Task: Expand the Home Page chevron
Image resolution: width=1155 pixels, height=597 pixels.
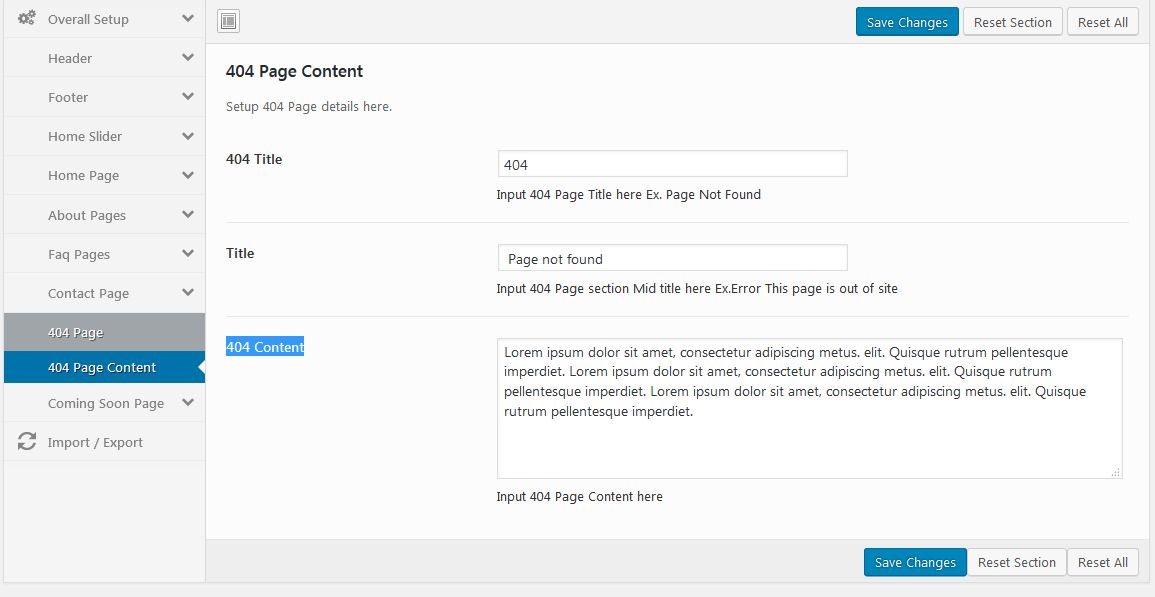Action: tap(187, 175)
